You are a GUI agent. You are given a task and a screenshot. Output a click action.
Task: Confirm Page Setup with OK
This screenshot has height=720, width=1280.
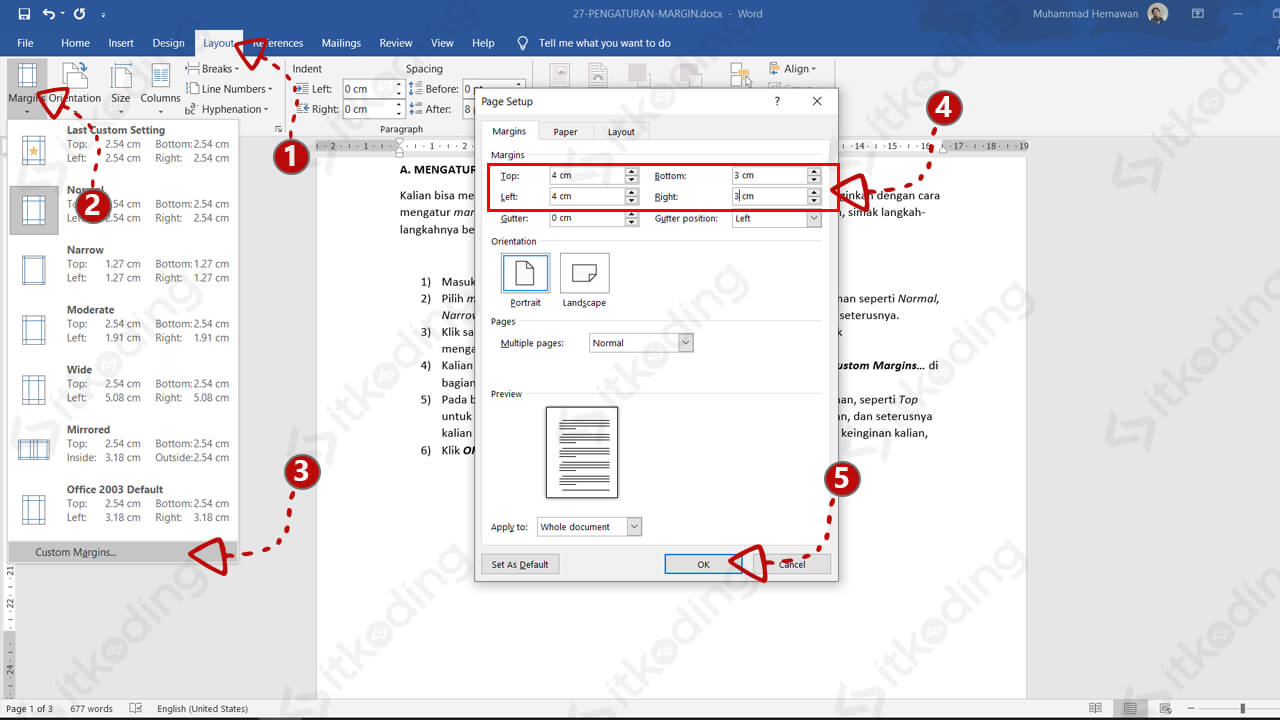click(703, 564)
